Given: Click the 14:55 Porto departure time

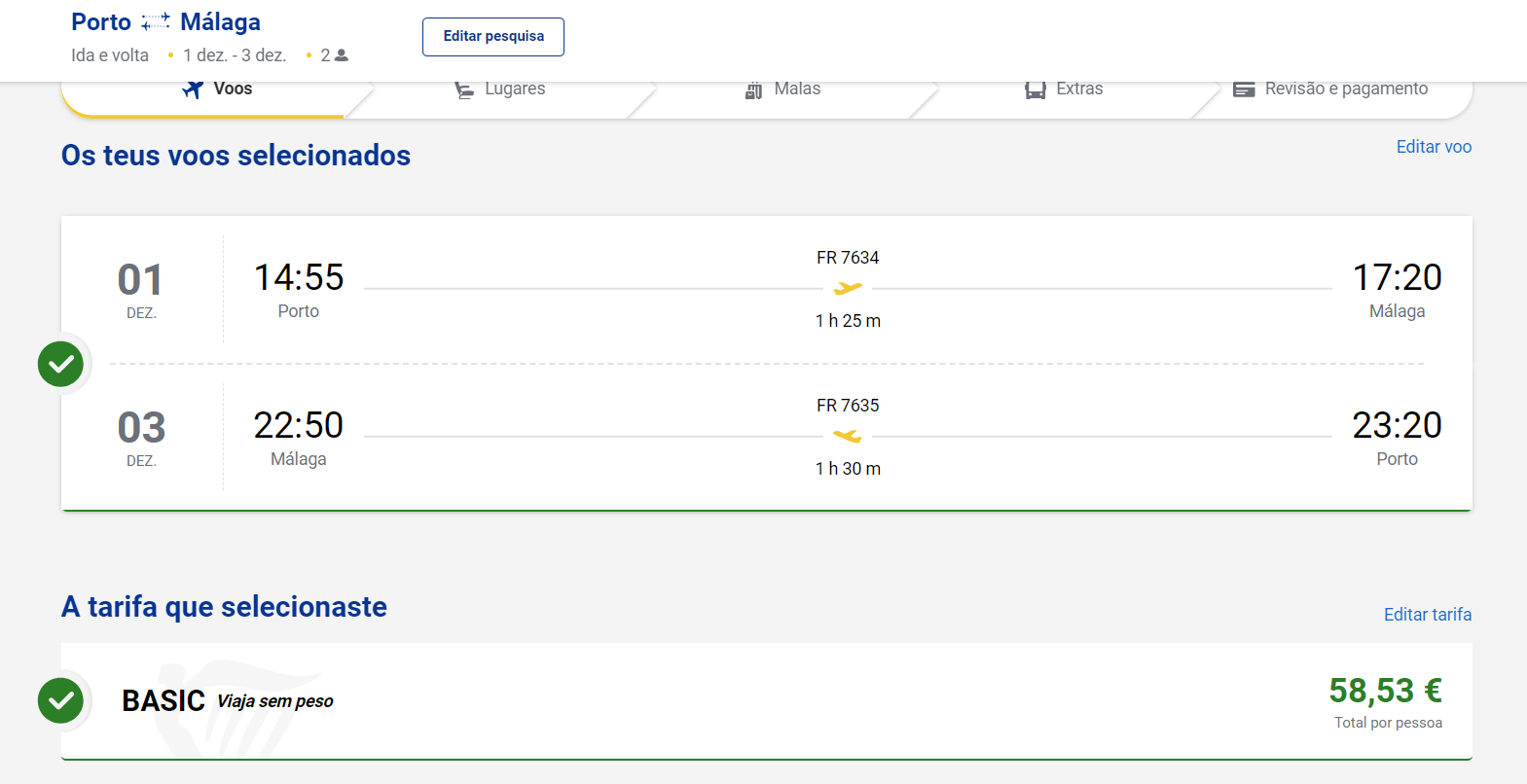Looking at the screenshot, I should pyautogui.click(x=299, y=278).
